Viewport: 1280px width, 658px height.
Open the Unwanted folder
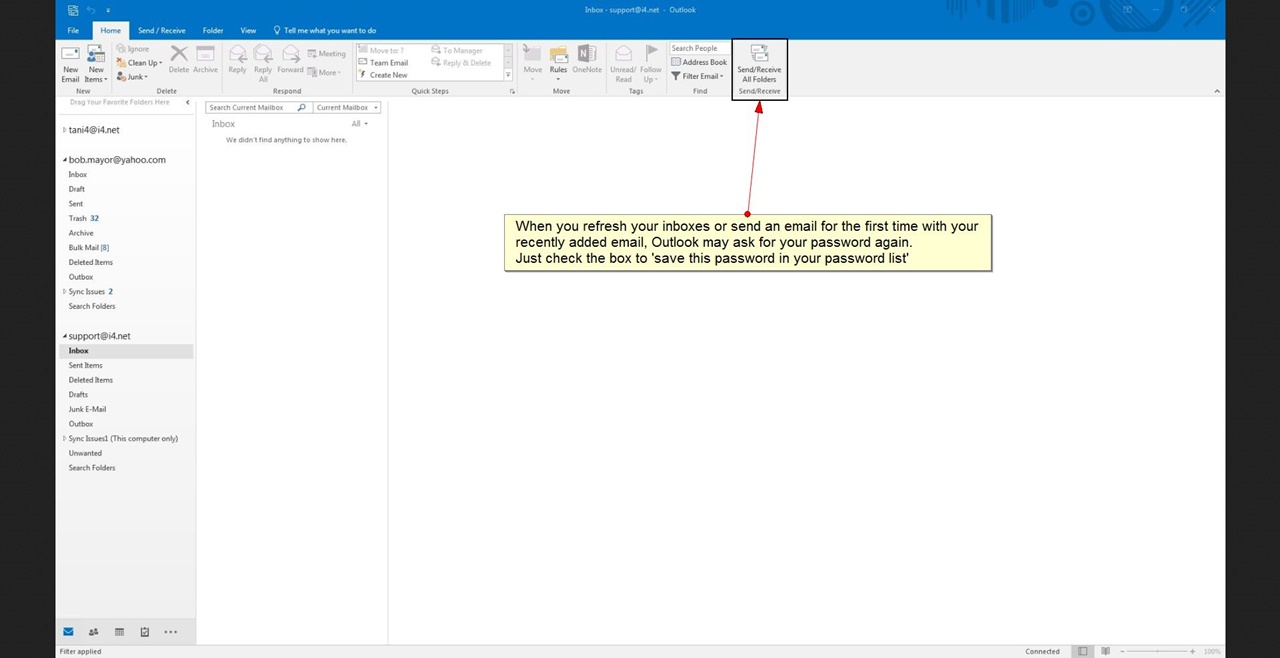point(85,453)
